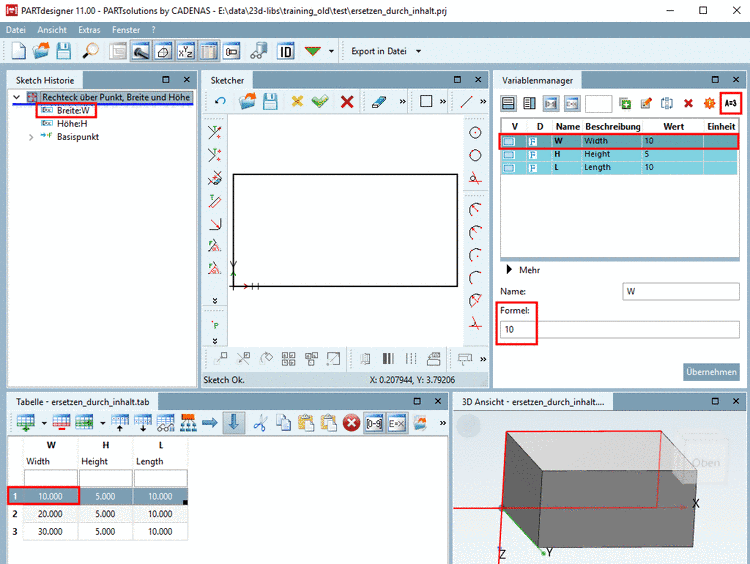The image size is (750, 564).
Task: Click blue right arrow in table toolbar
Action: tap(210, 423)
